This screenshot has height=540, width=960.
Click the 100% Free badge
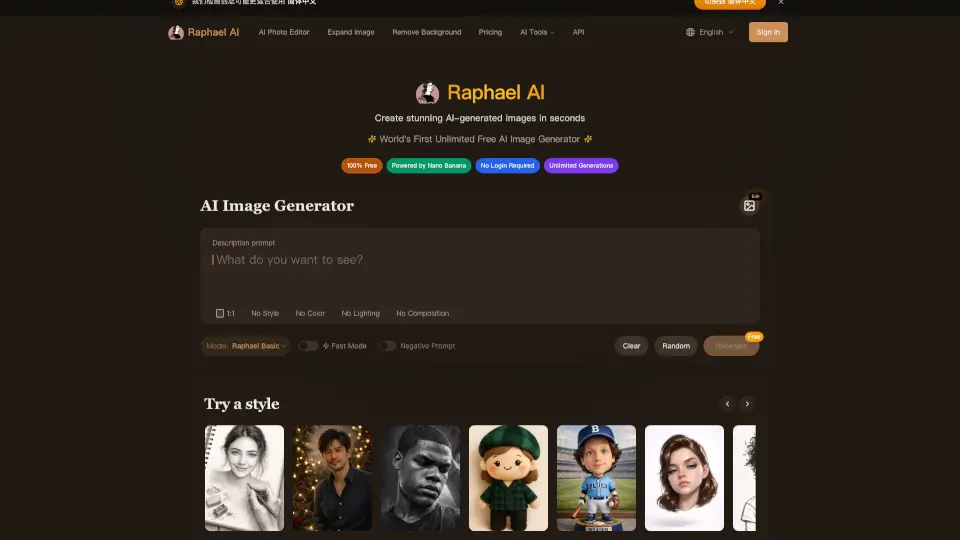tap(362, 166)
